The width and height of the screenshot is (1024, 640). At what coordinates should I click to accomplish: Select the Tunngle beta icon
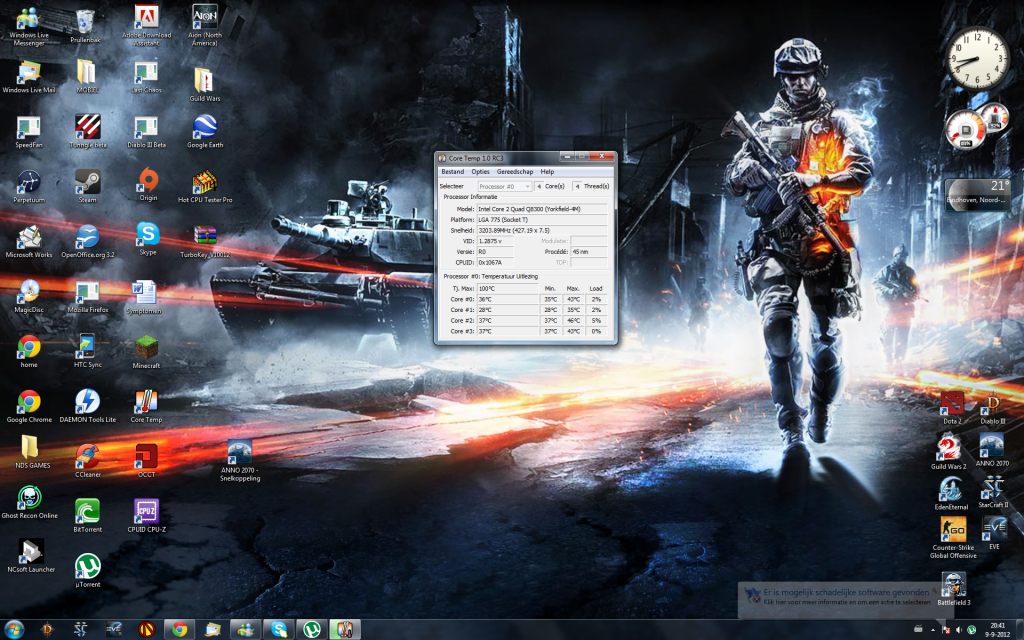point(88,132)
